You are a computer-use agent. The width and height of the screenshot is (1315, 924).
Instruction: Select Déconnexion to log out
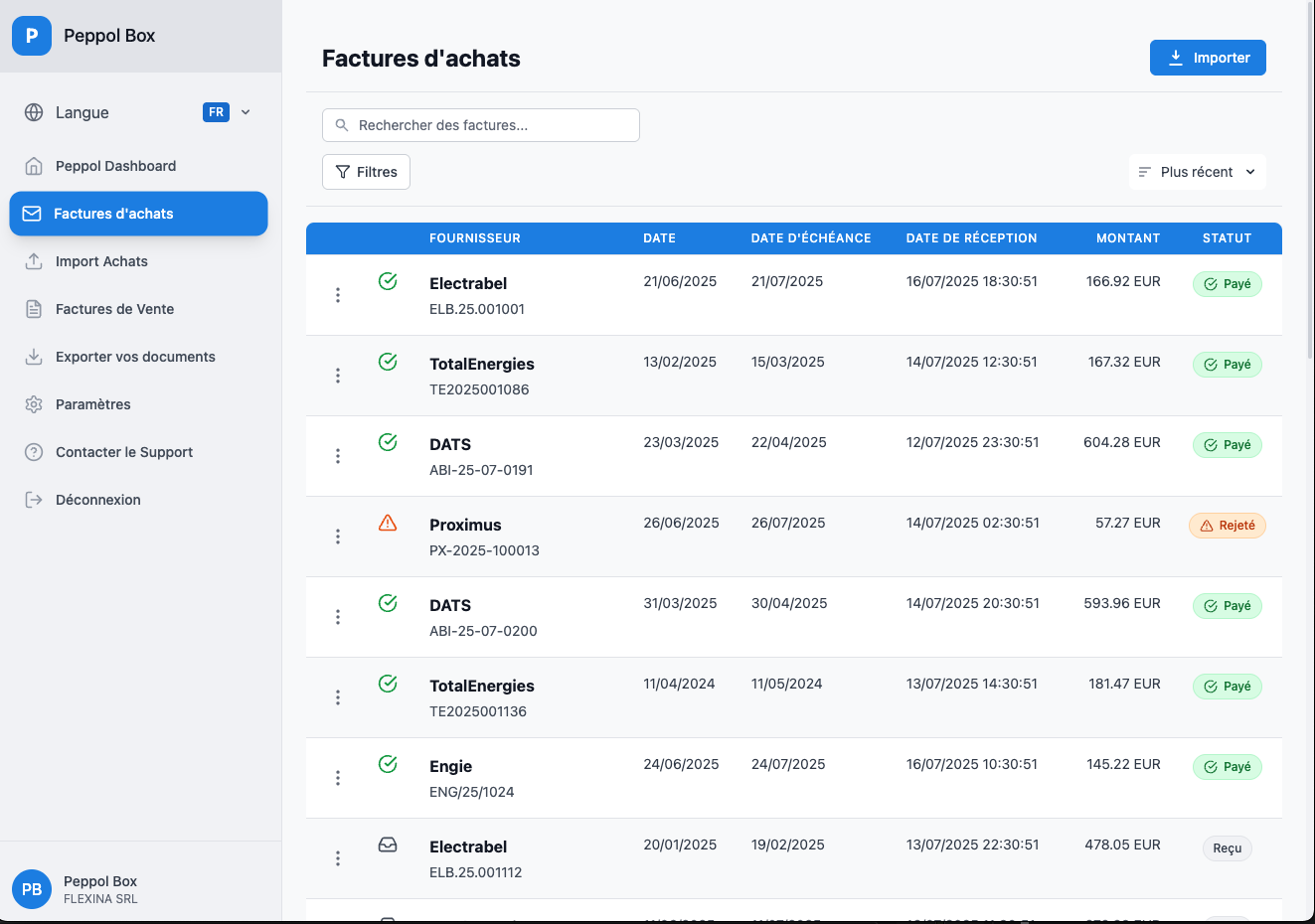pos(97,500)
